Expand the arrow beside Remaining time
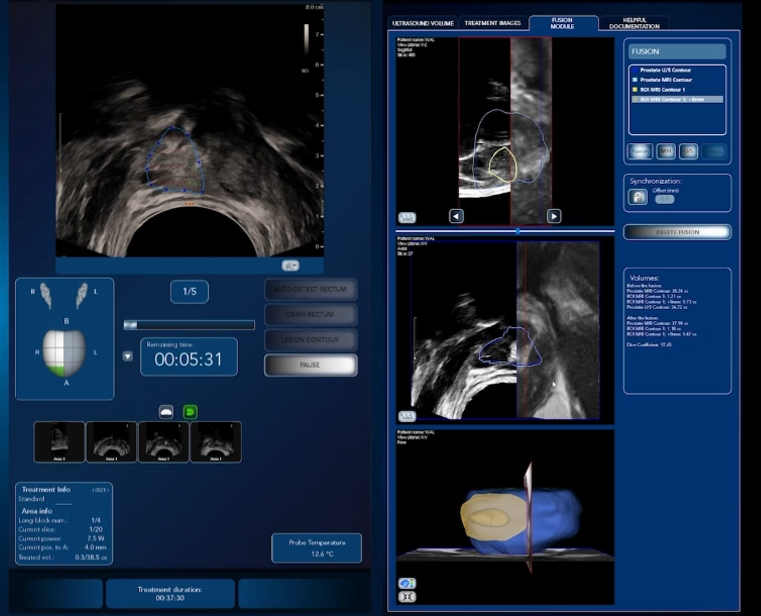This screenshot has height=616, width=761. coord(127,355)
